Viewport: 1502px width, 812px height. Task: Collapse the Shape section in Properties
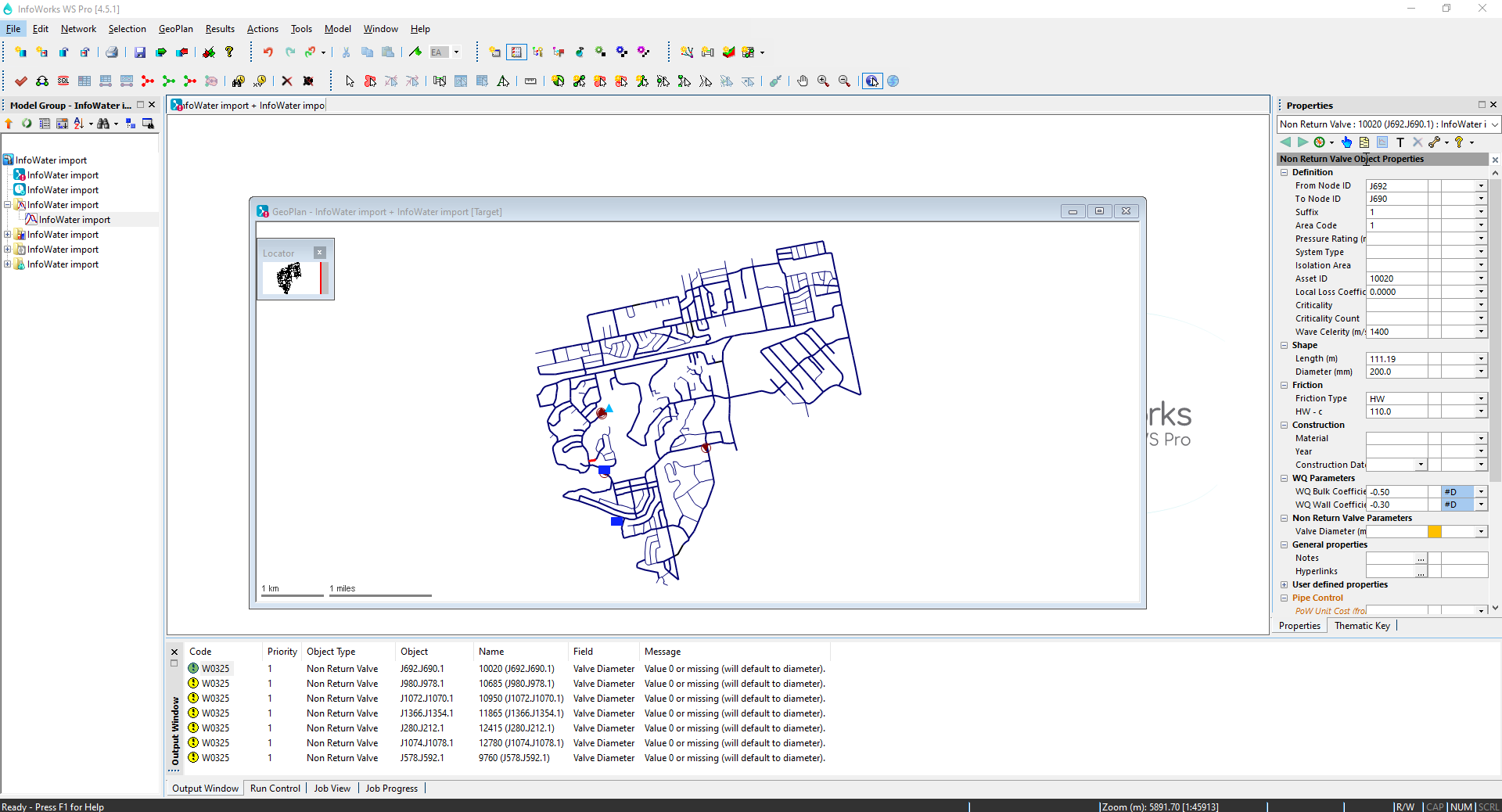(1285, 345)
